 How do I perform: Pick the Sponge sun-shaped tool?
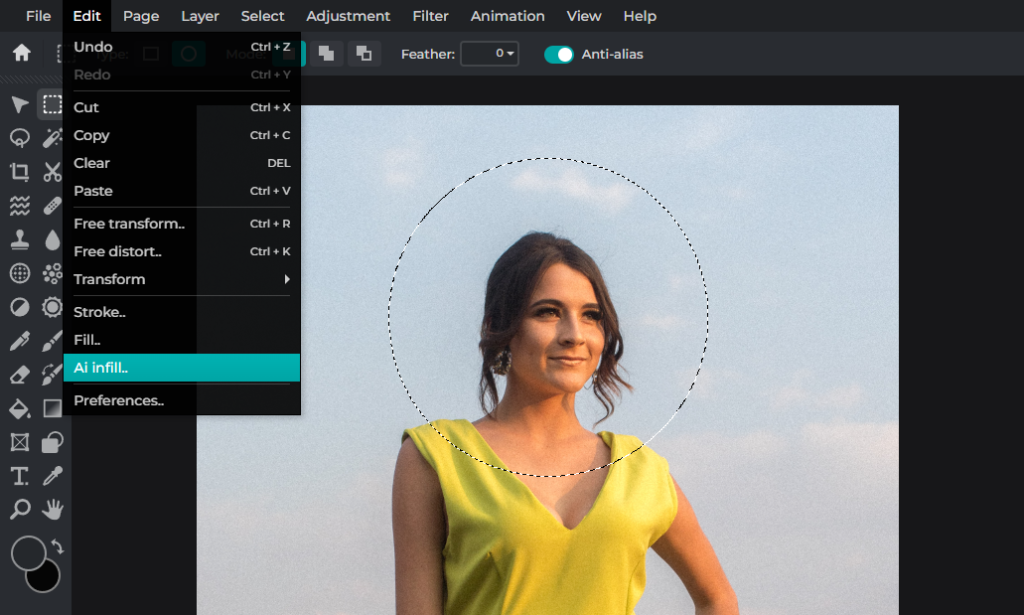click(x=52, y=307)
